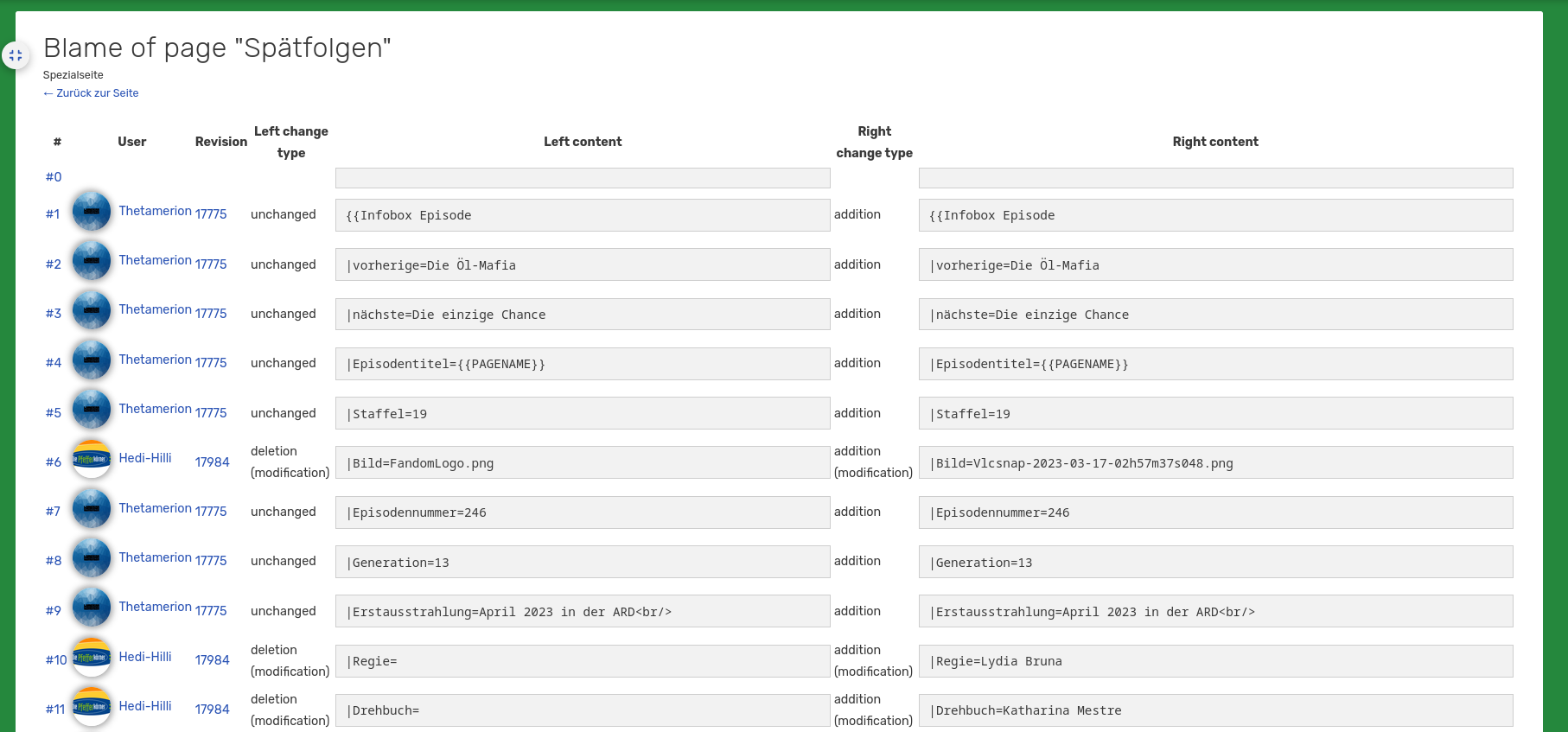Jump to line anchor #3

[x=54, y=314]
